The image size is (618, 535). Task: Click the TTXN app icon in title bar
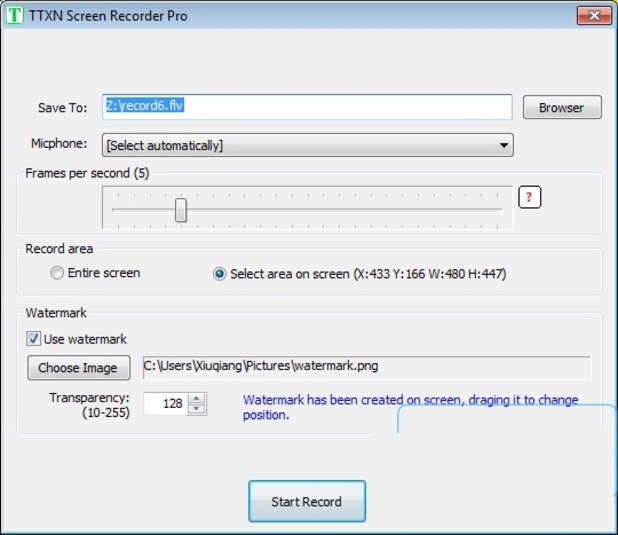coord(15,15)
